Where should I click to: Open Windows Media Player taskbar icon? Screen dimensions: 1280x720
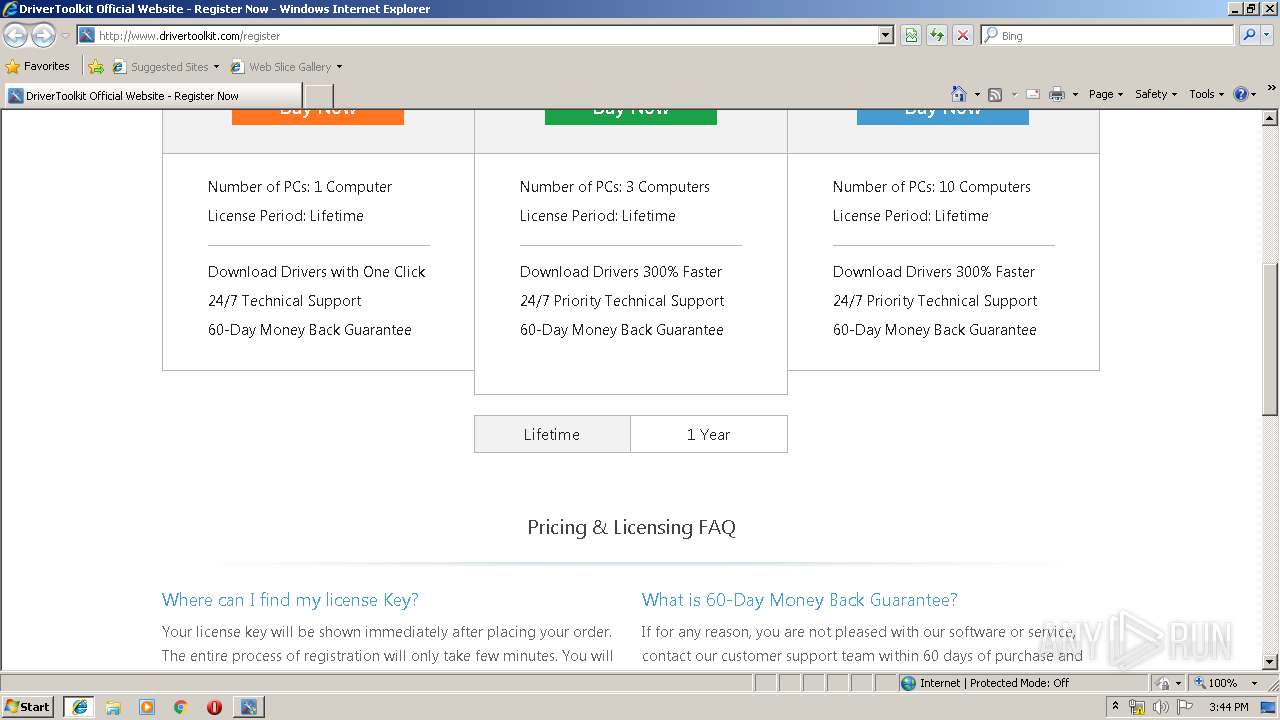pyautogui.click(x=147, y=707)
